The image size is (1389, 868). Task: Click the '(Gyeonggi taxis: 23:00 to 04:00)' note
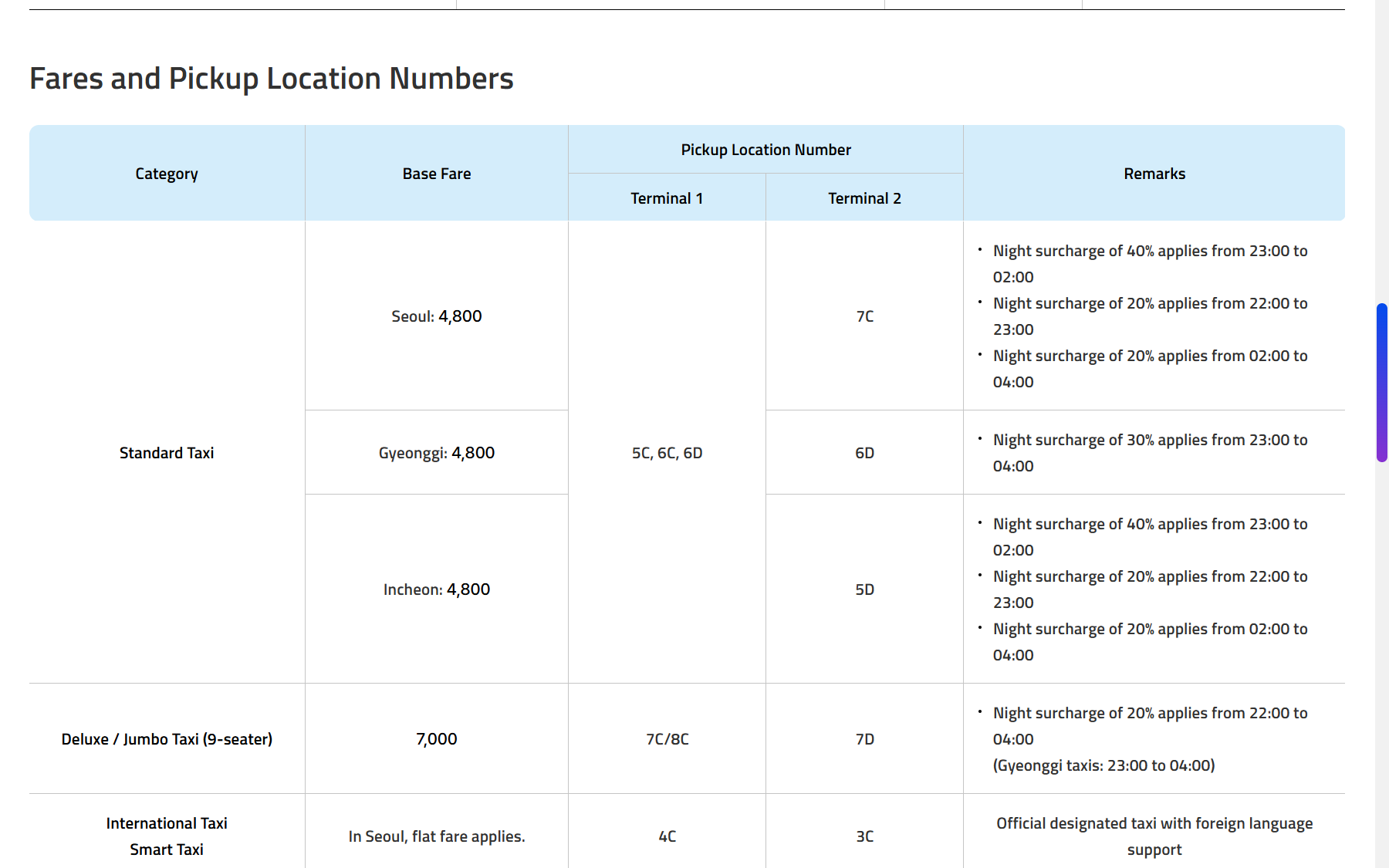pos(1104,765)
